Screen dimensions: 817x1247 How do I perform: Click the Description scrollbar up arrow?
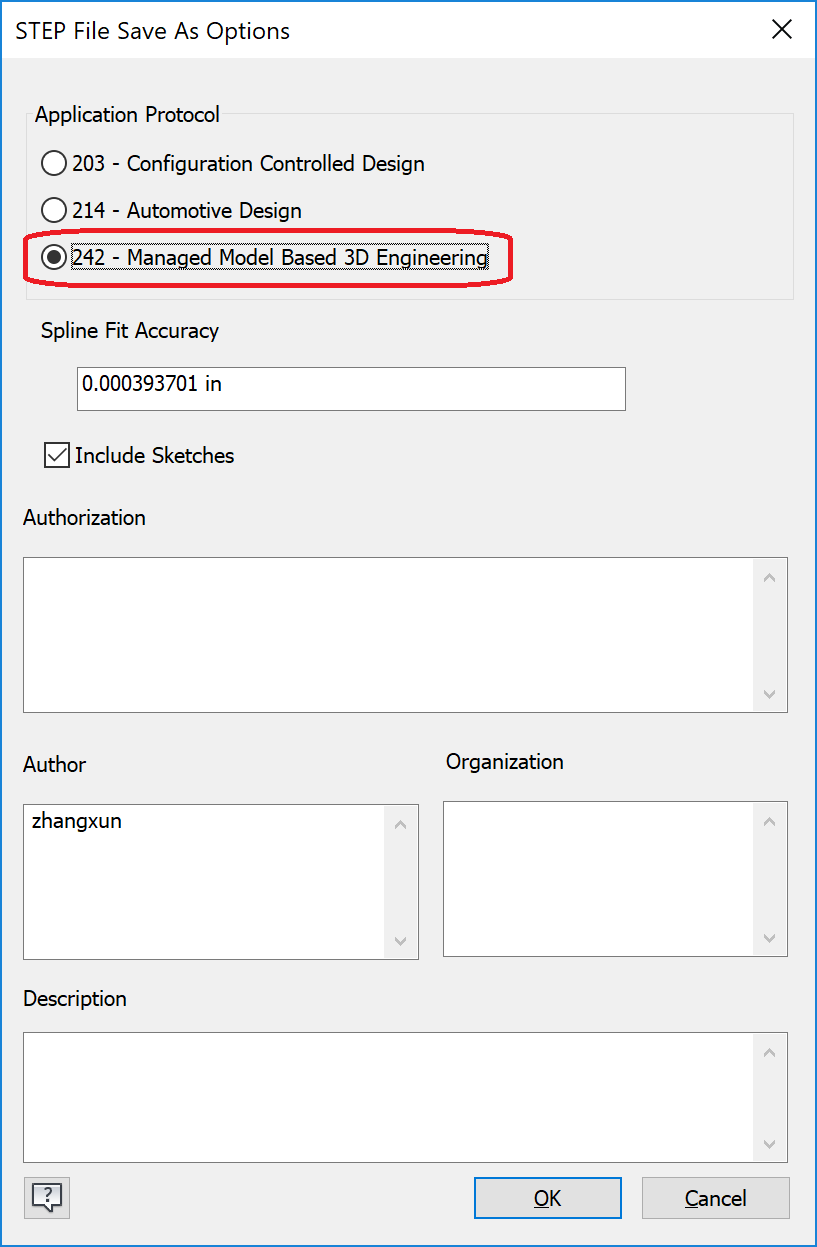769,1051
